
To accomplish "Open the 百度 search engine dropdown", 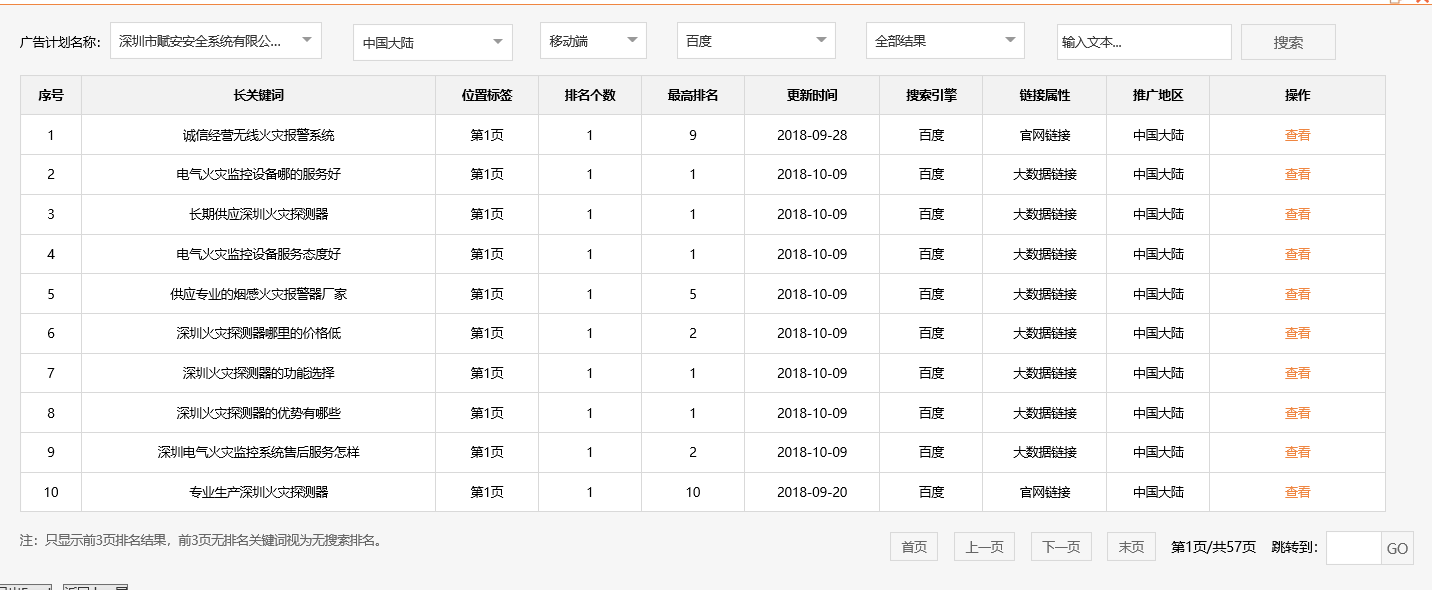I will point(755,40).
